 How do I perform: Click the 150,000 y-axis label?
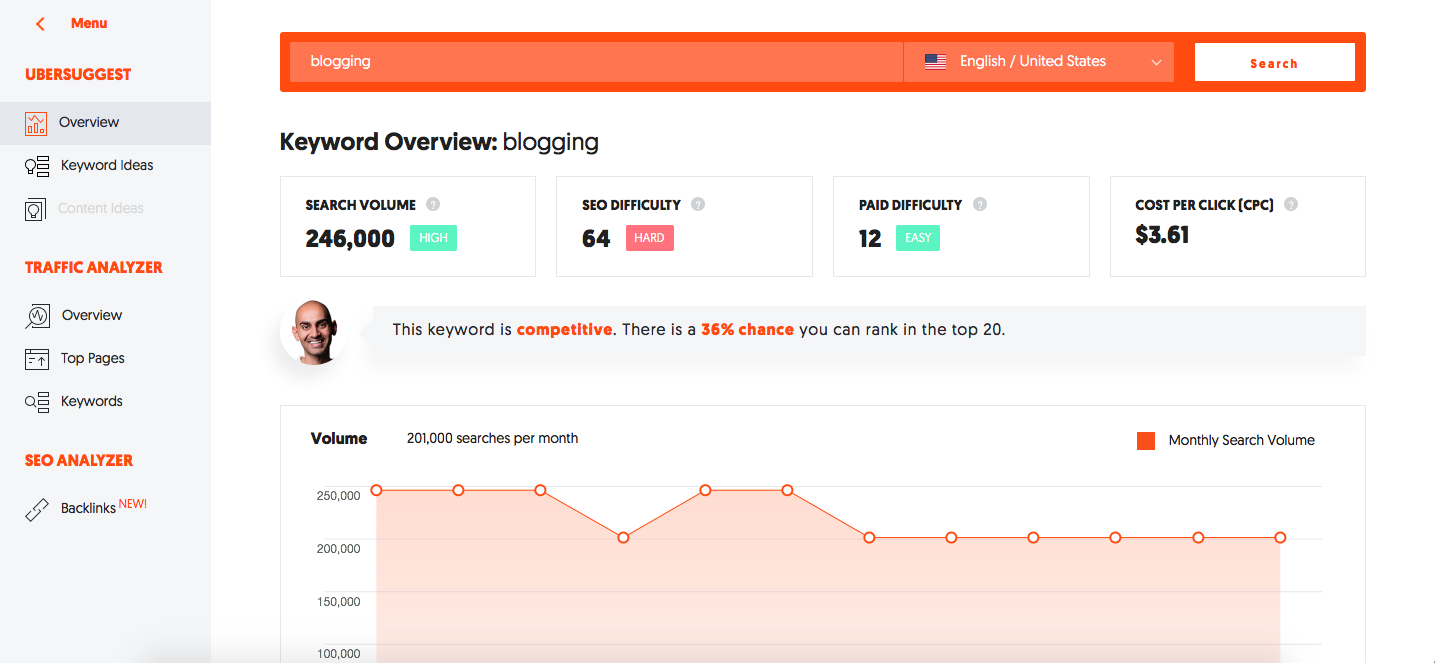pos(338,602)
